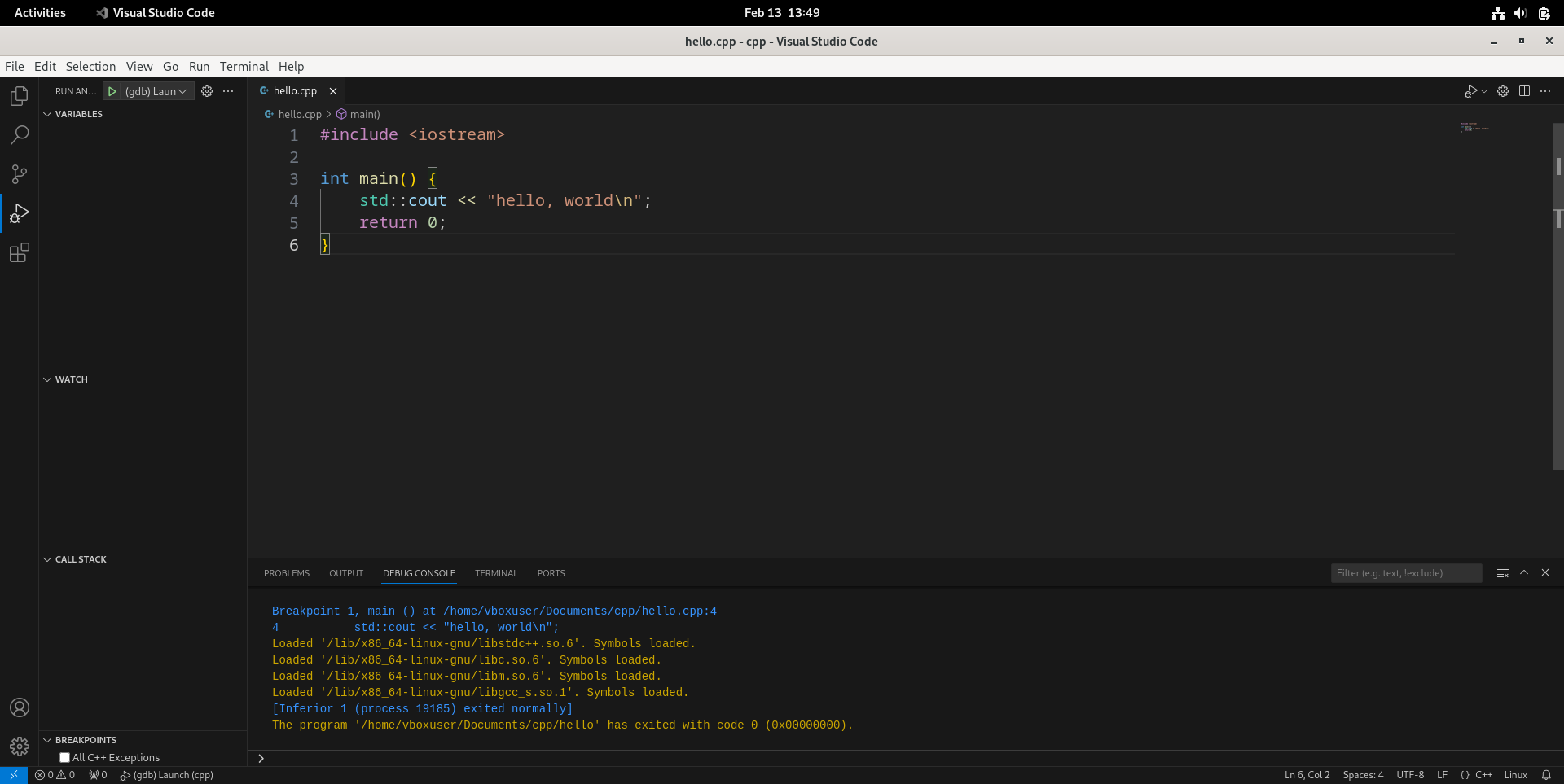Click the forwarded ports indicator showing 0
1564x784 pixels.
(x=98, y=775)
